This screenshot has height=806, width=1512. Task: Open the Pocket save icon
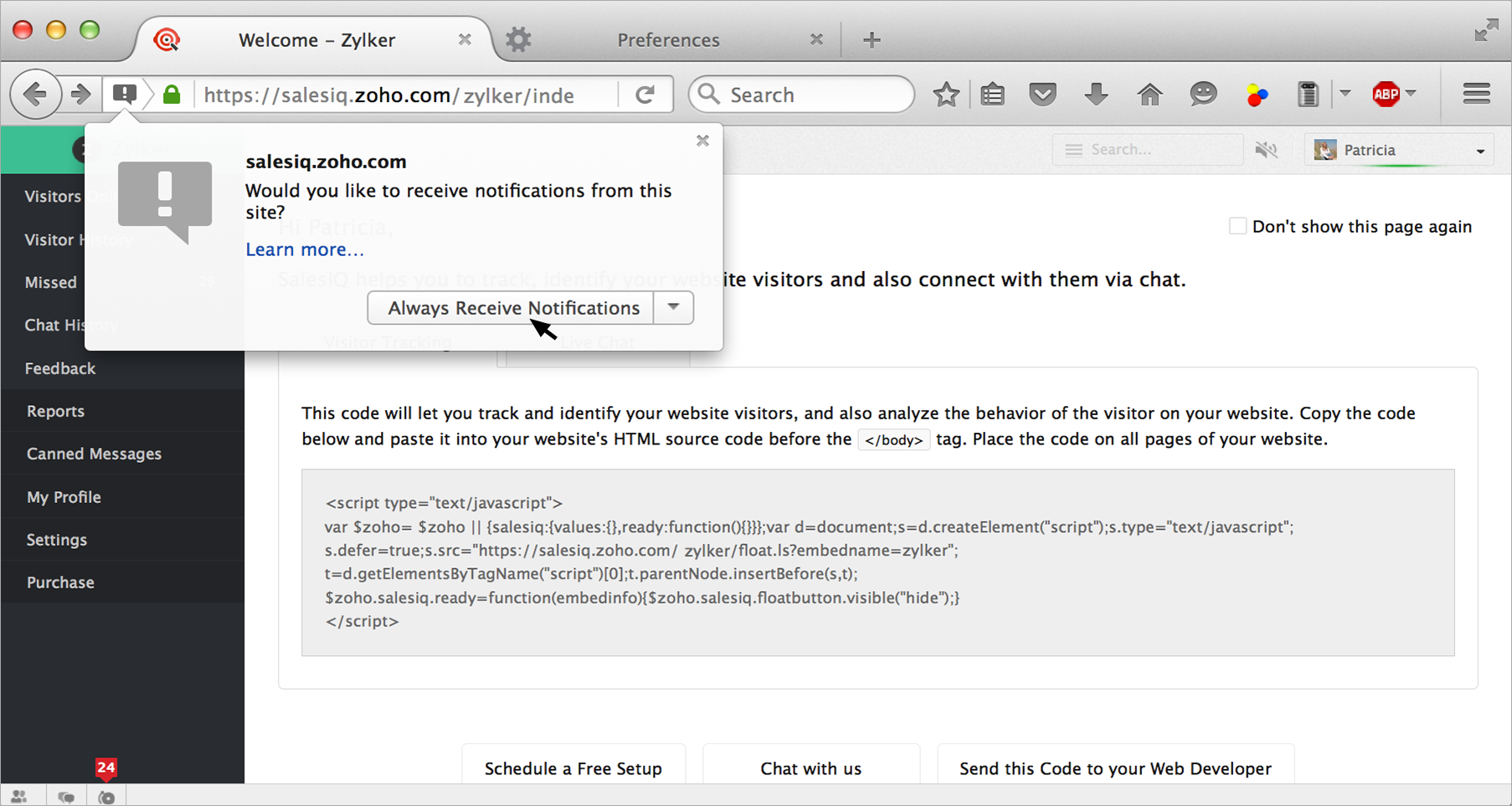point(1042,95)
